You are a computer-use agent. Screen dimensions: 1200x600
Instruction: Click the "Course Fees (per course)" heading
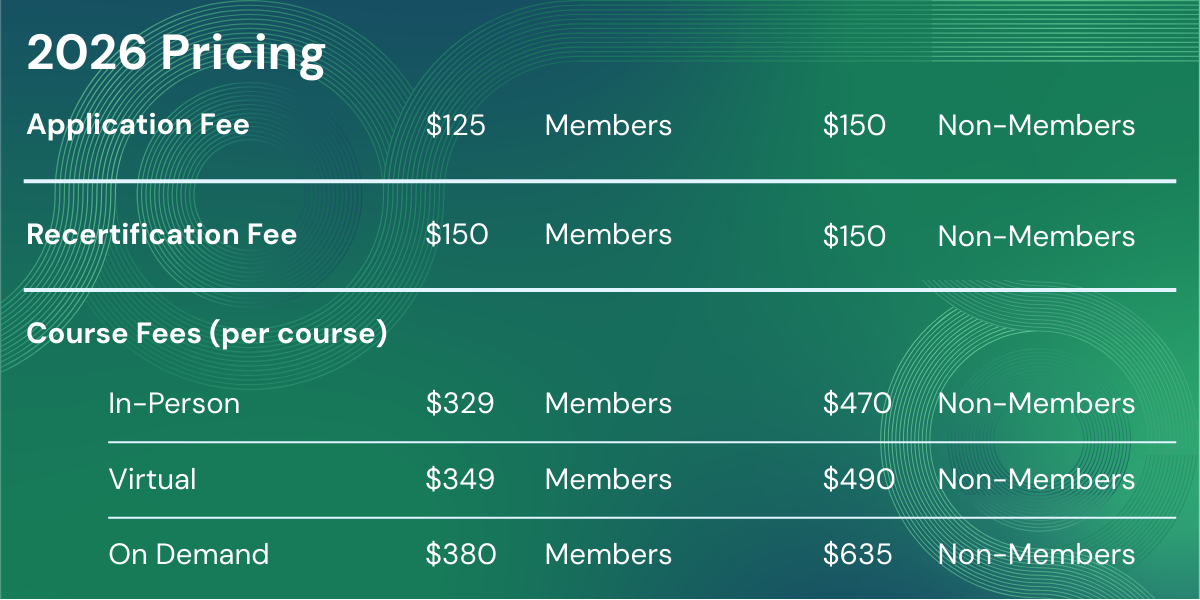pyautogui.click(x=207, y=333)
